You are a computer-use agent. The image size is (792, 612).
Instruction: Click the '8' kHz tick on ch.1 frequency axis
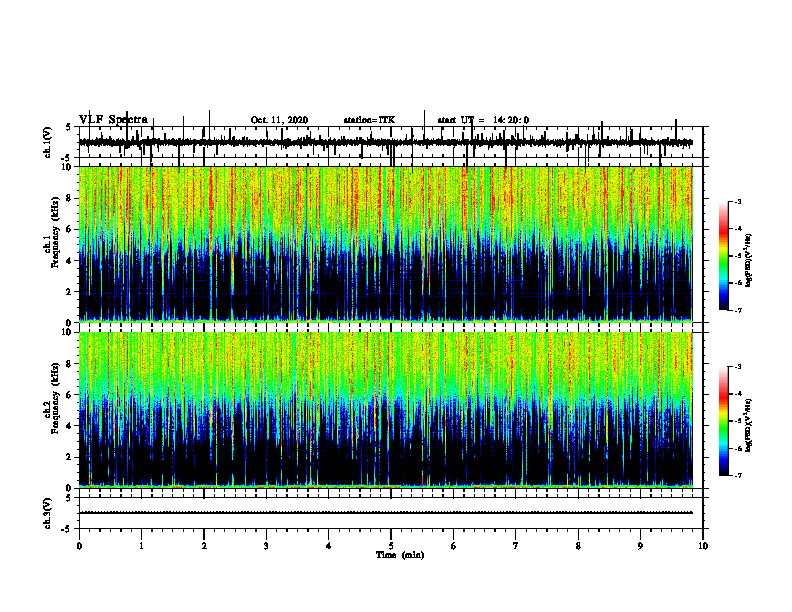point(70,198)
